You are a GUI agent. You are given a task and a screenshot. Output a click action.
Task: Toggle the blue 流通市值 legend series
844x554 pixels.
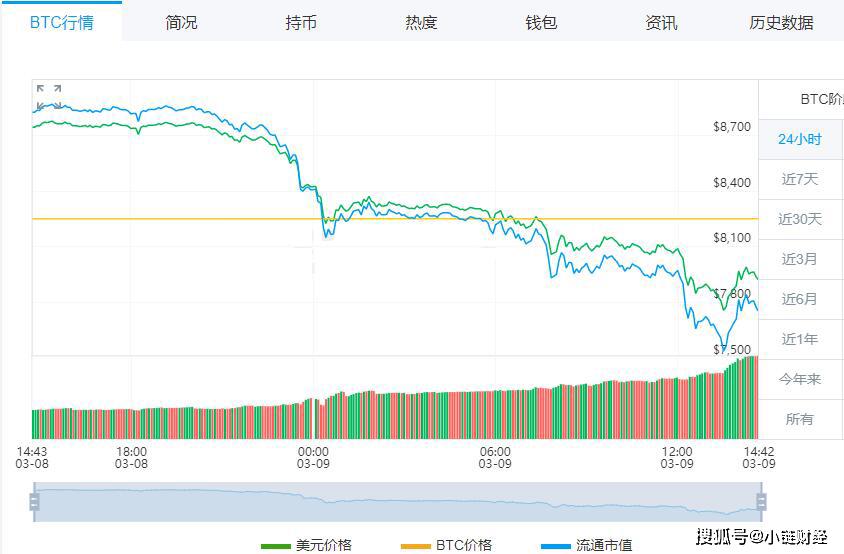[586, 545]
